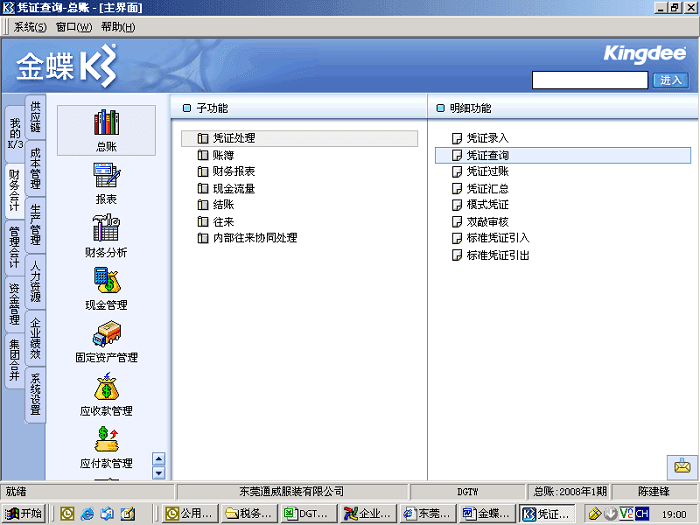700x525 pixels.
Task: Click the 开始 Start button
Action: click(24, 514)
